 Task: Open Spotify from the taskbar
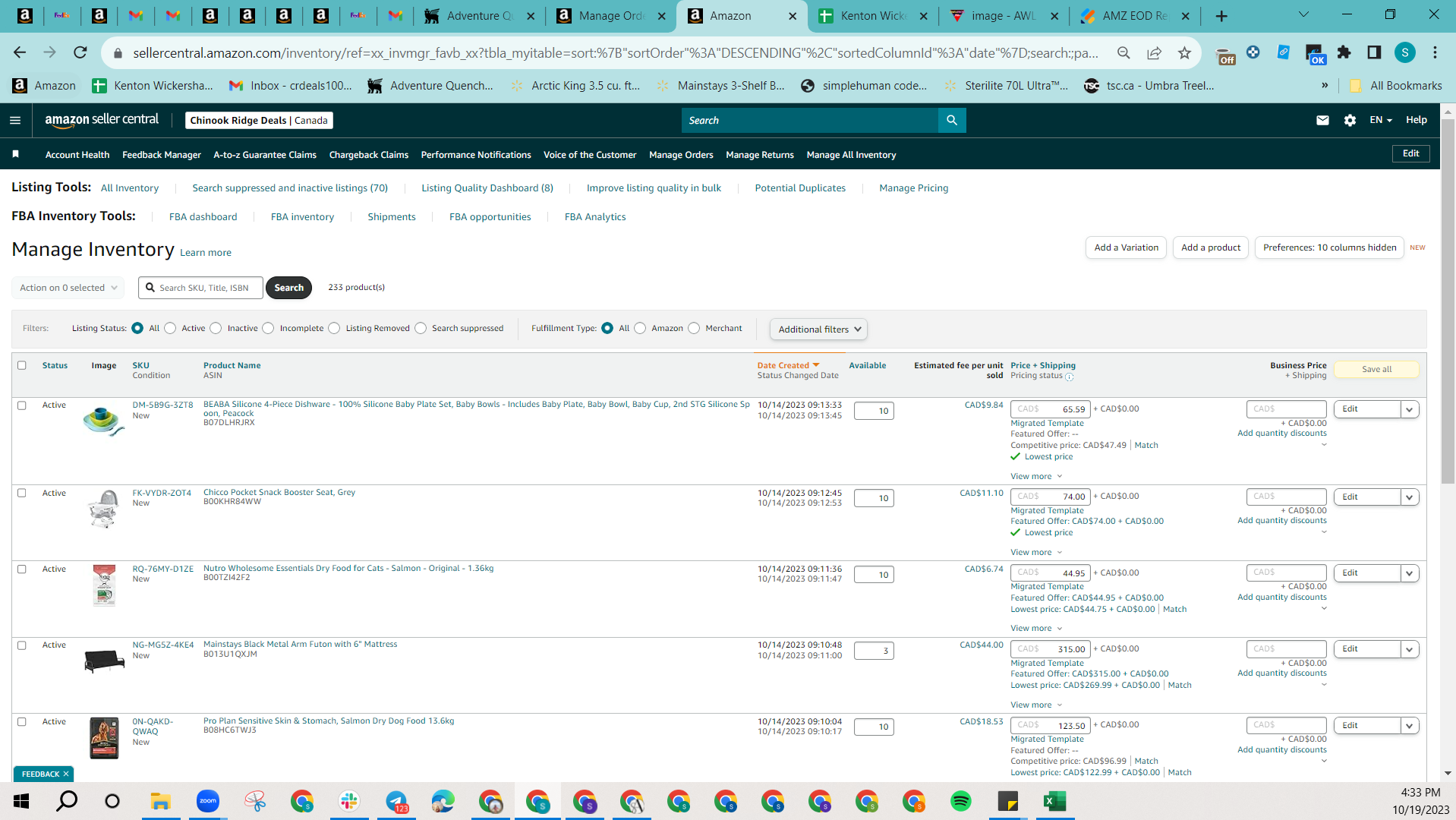tap(961, 801)
